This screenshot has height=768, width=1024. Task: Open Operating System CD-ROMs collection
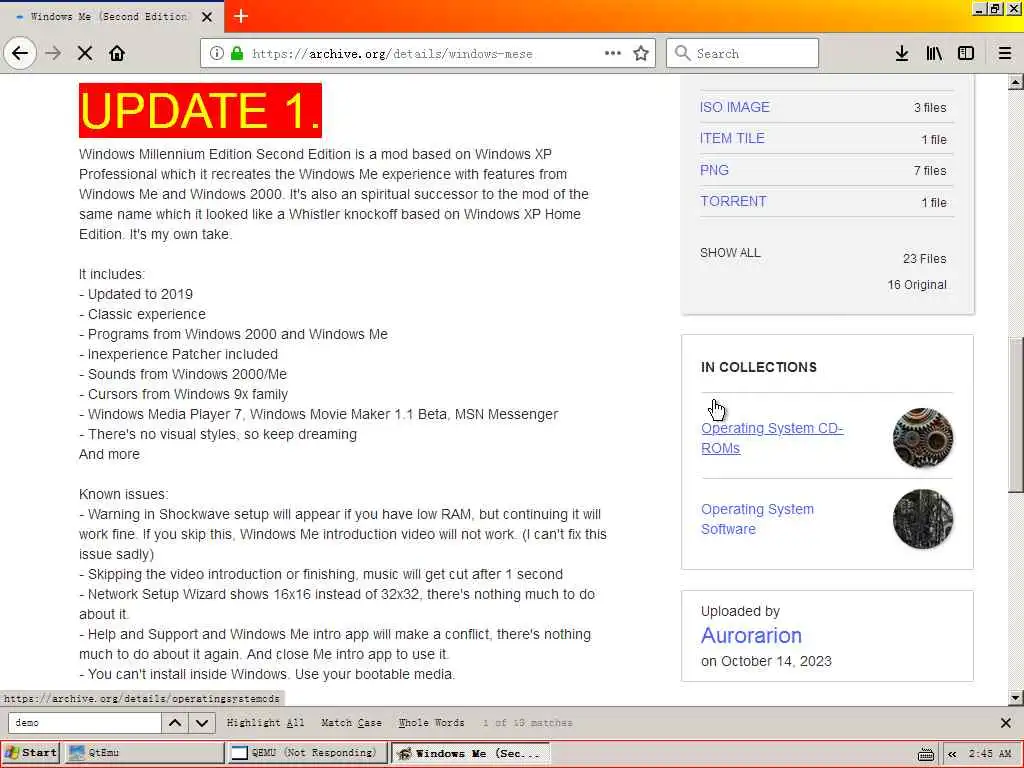click(772, 438)
